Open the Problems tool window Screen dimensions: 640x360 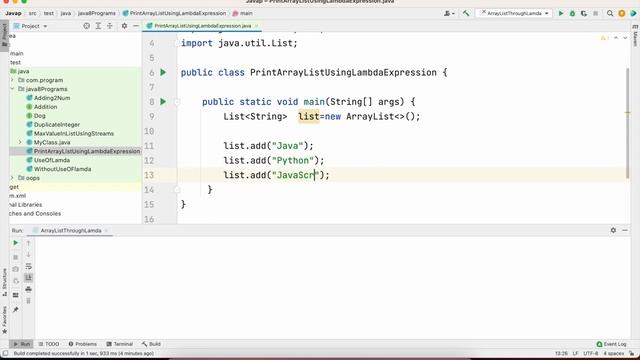coord(82,344)
